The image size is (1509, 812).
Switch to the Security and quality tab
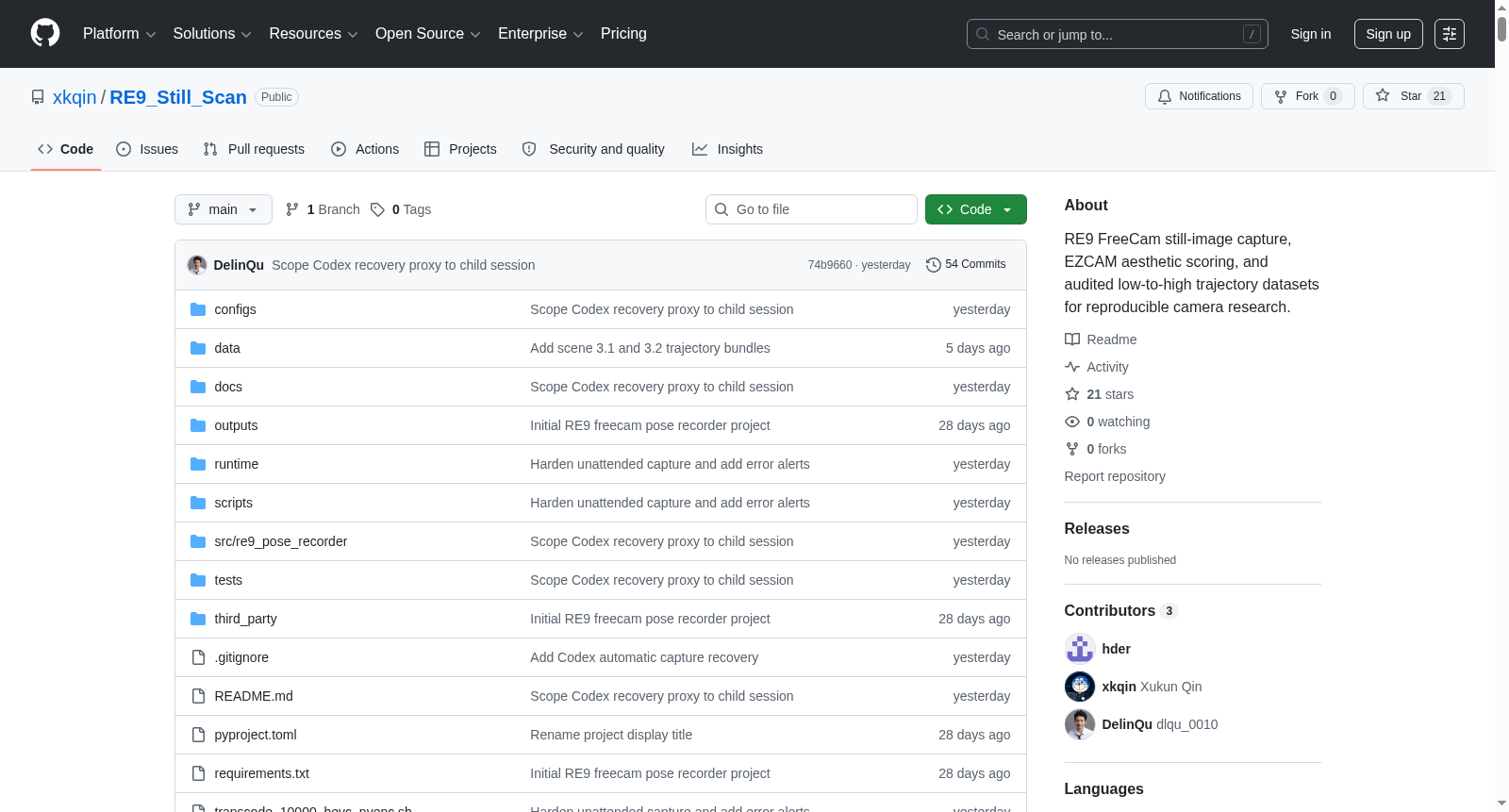coord(593,149)
